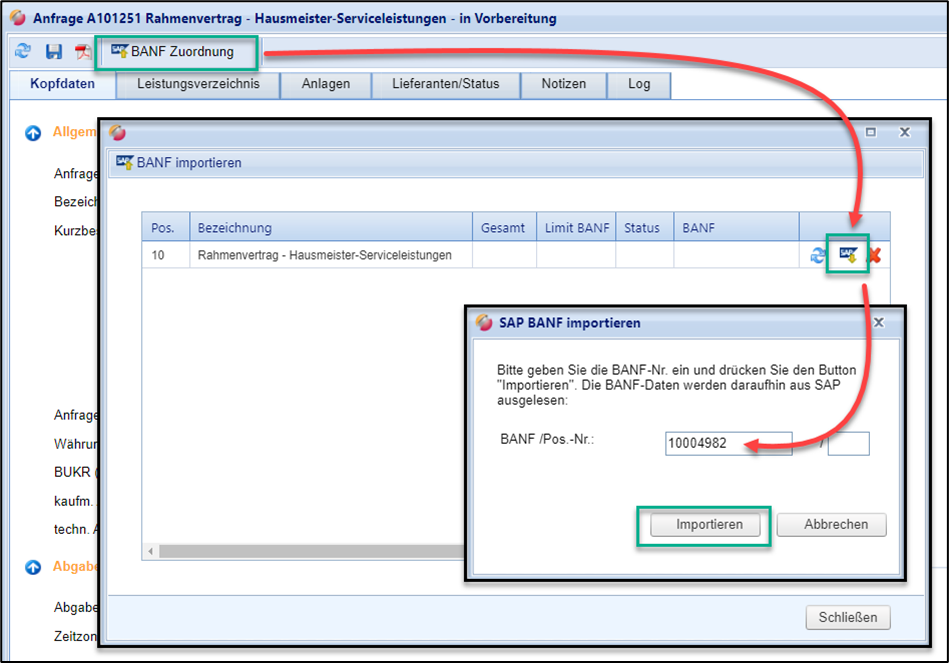Click the BANF number input field
The height and width of the screenshot is (663, 949).
click(x=728, y=444)
